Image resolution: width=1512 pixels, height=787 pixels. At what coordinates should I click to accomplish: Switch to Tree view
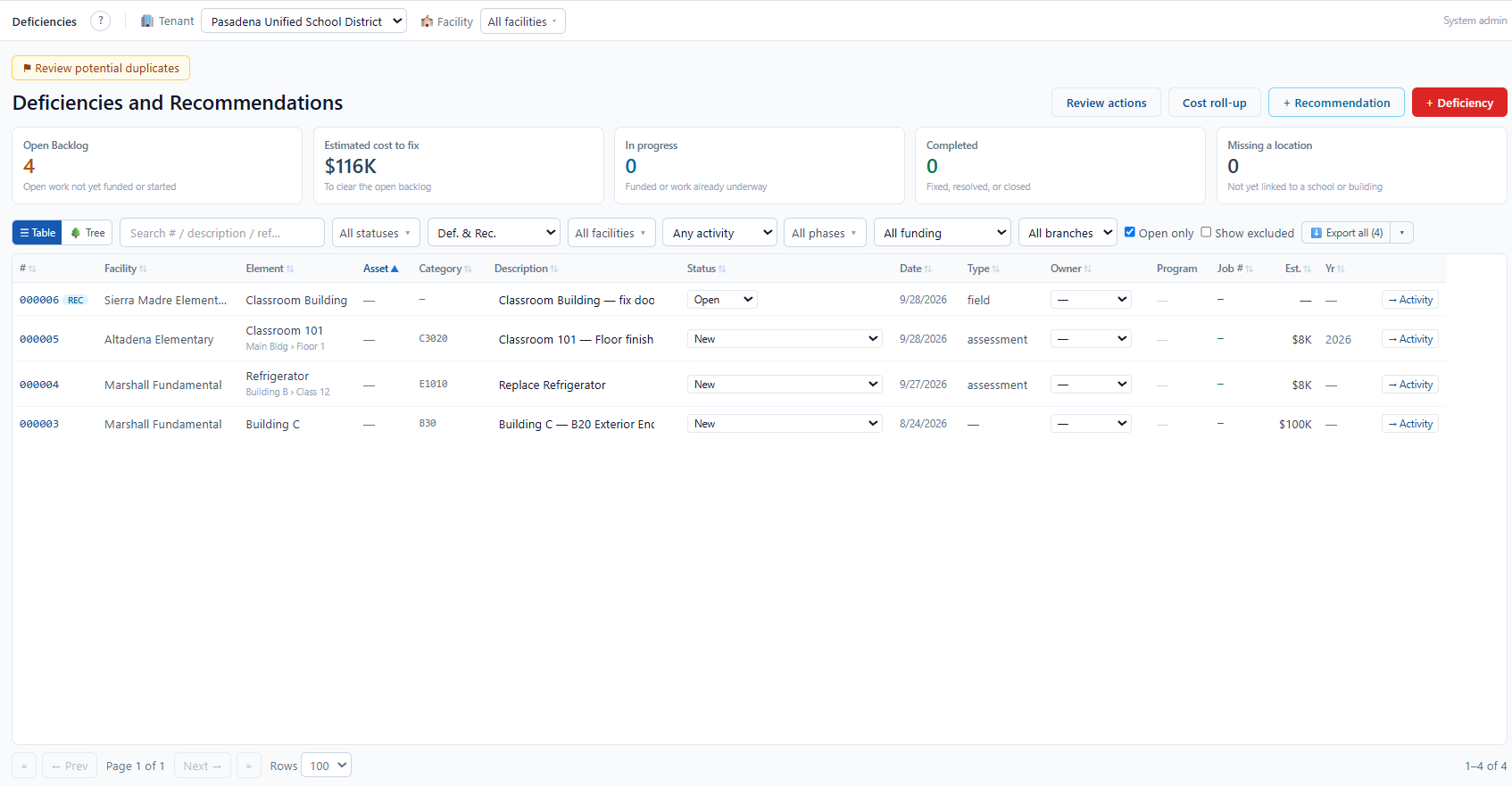point(87,233)
